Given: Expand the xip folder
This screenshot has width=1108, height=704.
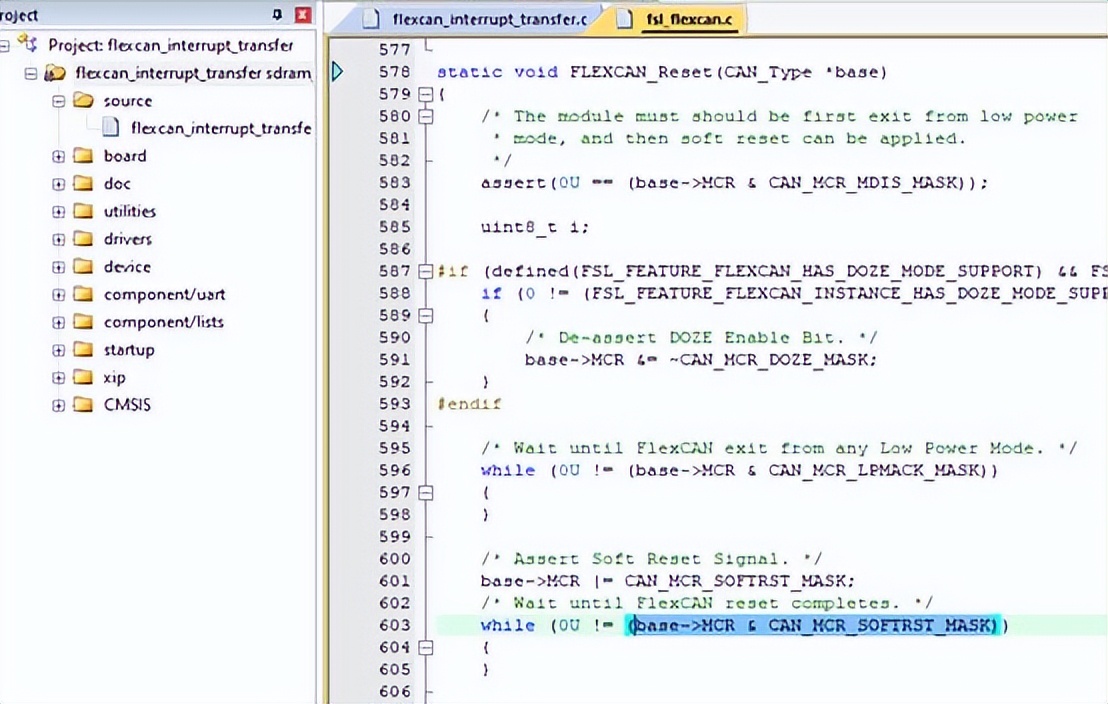Looking at the screenshot, I should [59, 377].
